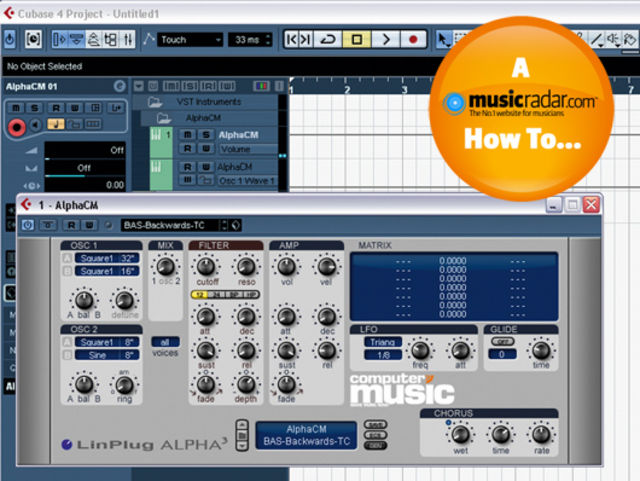The width and height of the screenshot is (640, 481).
Task: Open the Osc 1 Wave 1 parameter dropdown
Action: [248, 180]
